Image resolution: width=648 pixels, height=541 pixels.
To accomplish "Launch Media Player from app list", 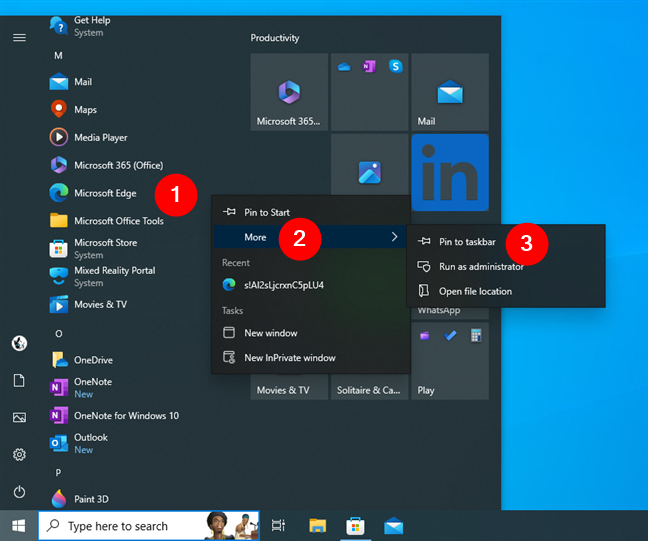I will [x=100, y=138].
